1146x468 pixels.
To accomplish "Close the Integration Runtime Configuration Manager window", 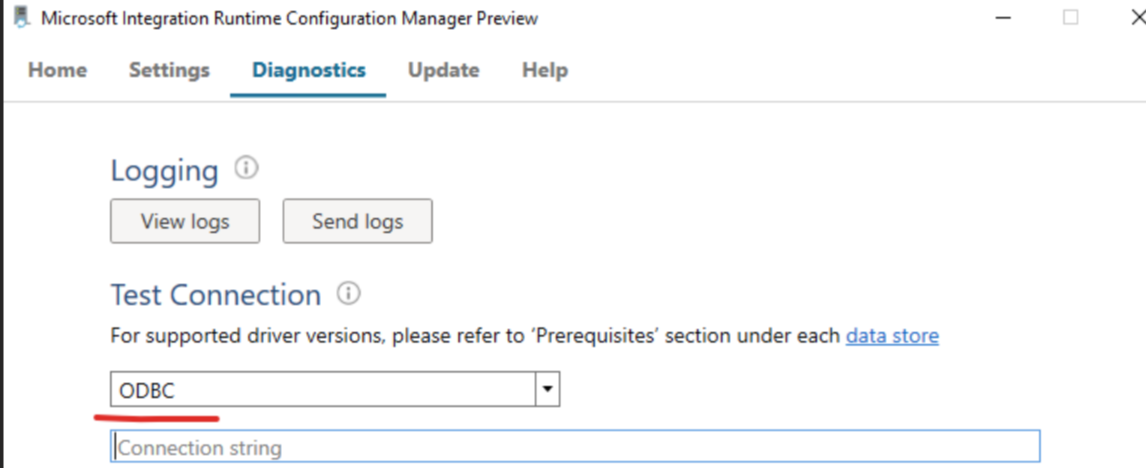I will (x=1136, y=18).
